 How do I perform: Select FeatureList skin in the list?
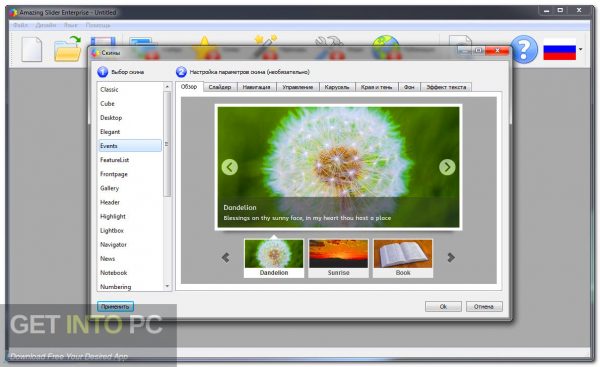pos(130,160)
